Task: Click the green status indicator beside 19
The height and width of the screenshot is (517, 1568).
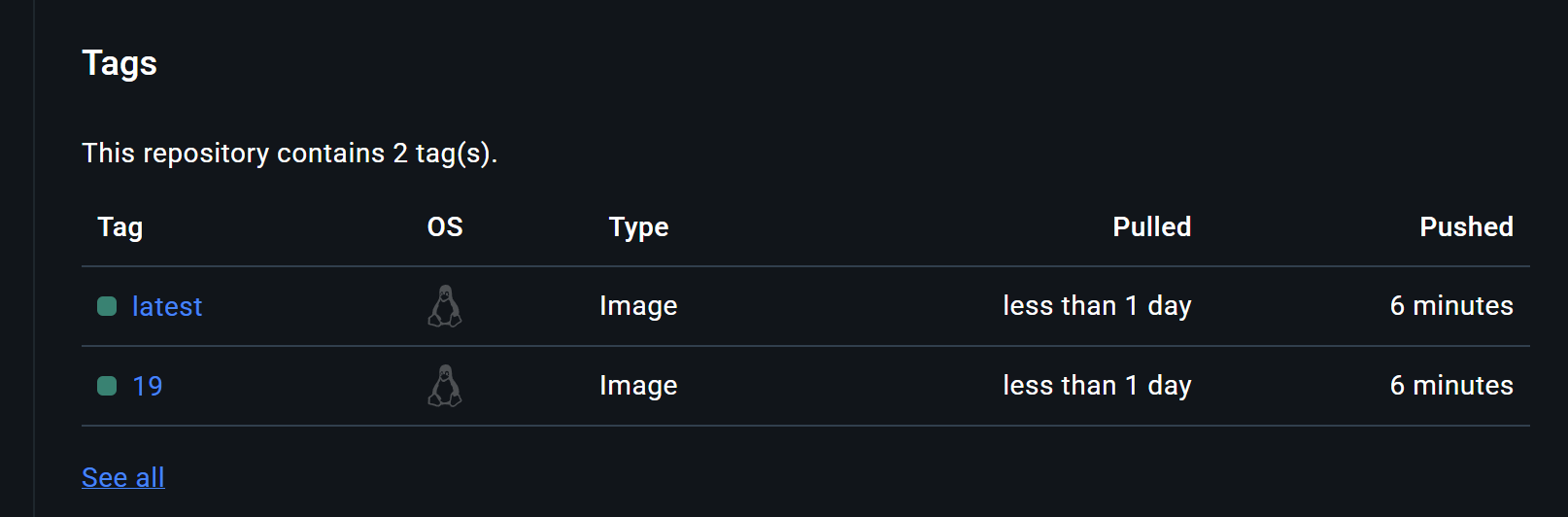Action: pyautogui.click(x=107, y=386)
